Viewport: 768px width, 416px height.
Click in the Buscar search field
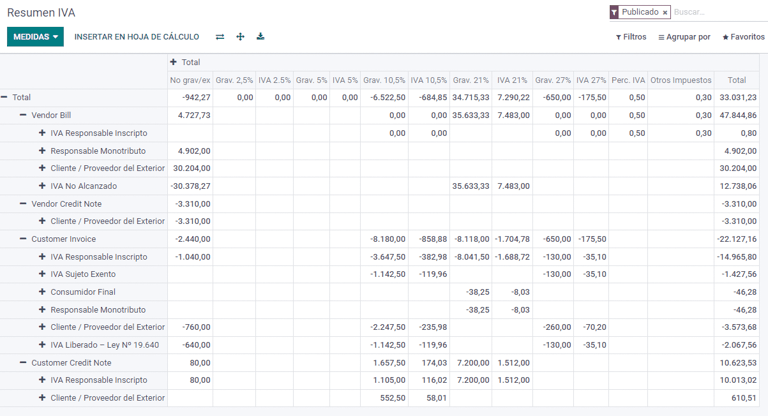click(x=717, y=13)
